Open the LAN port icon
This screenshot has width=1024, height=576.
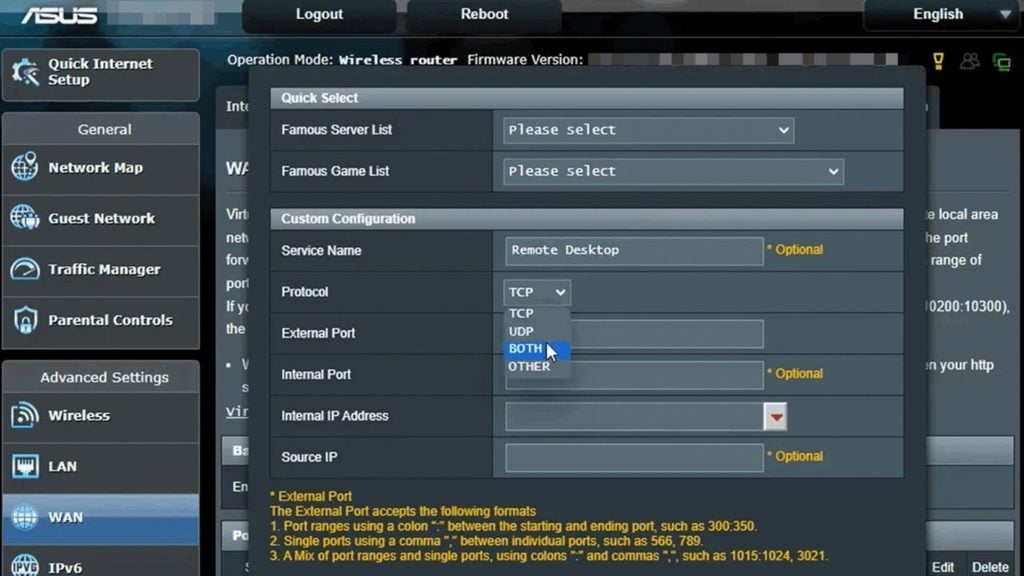25,466
